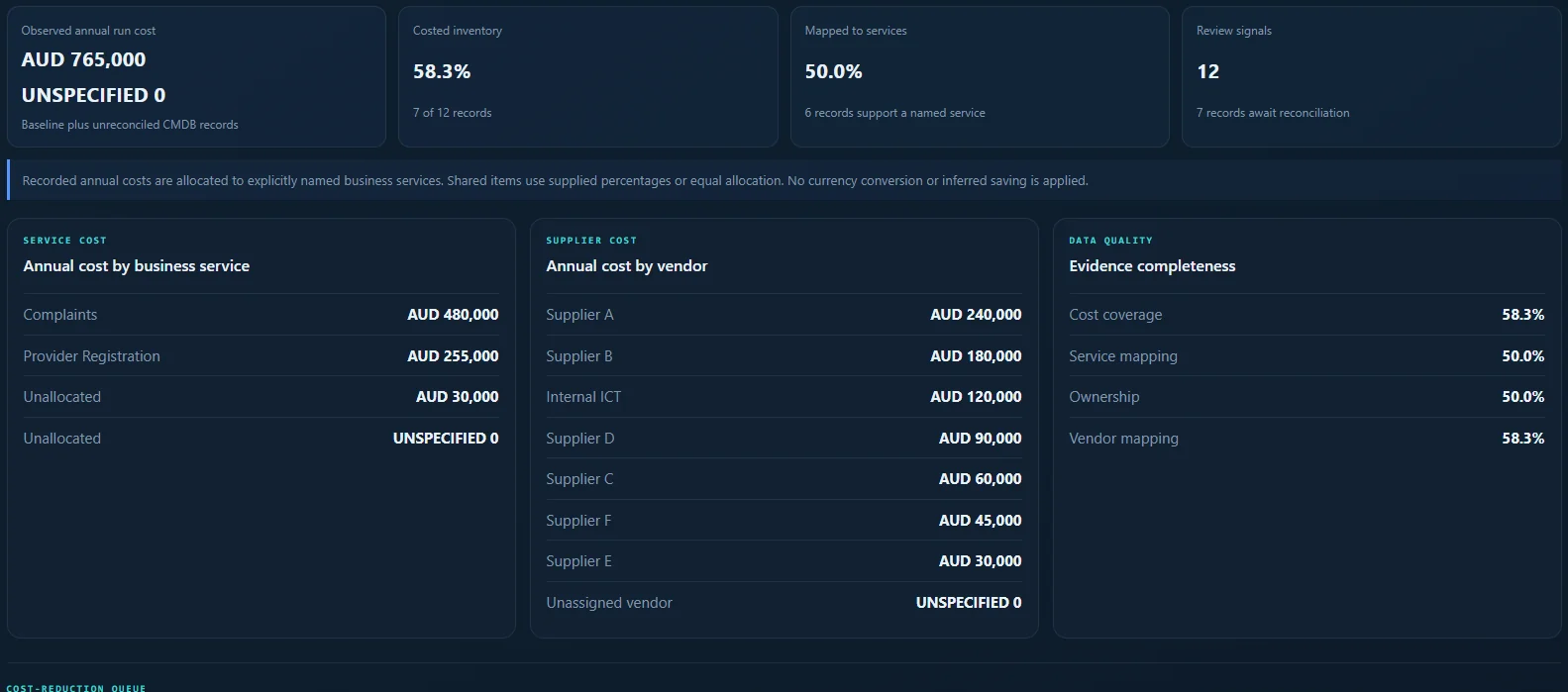Select the Ownership row label

pyautogui.click(x=1103, y=397)
